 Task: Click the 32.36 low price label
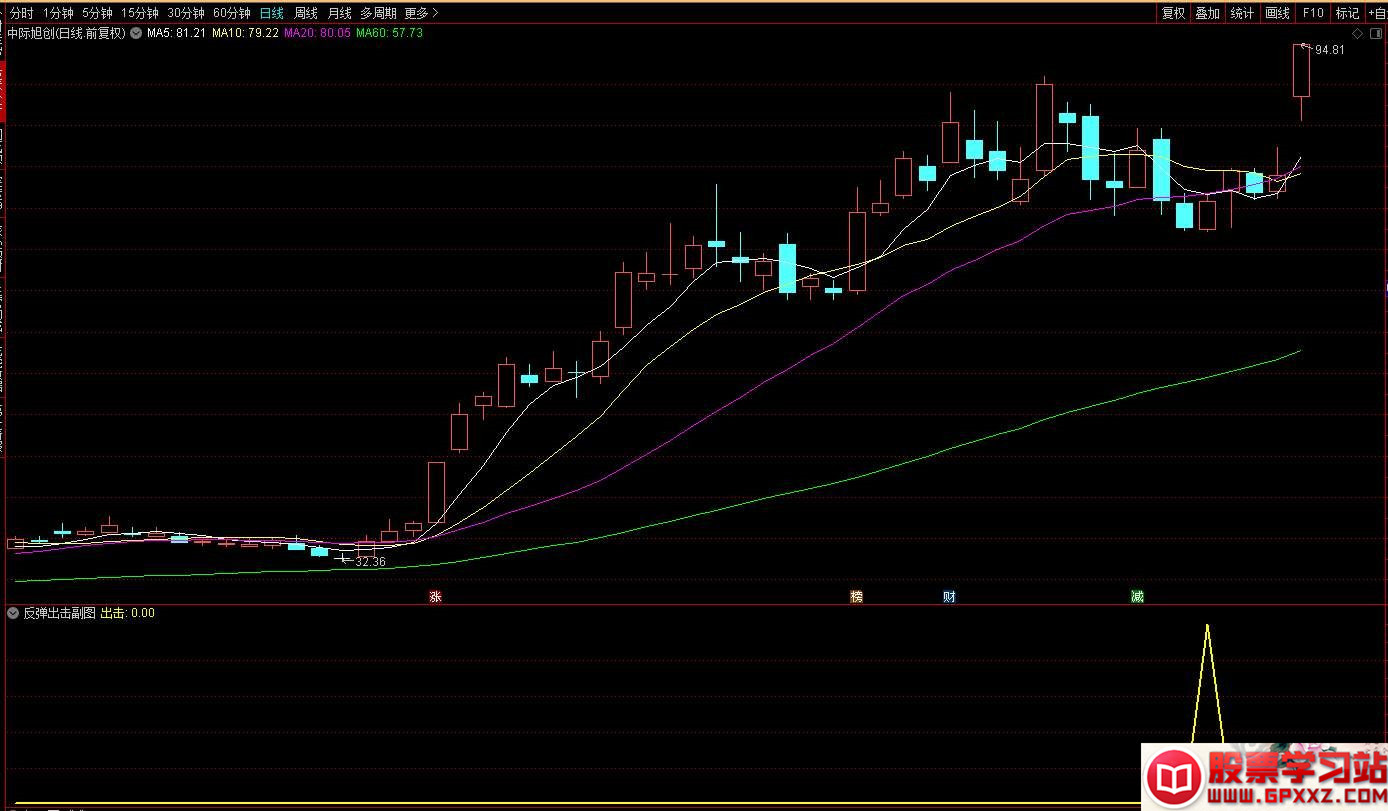pos(370,562)
